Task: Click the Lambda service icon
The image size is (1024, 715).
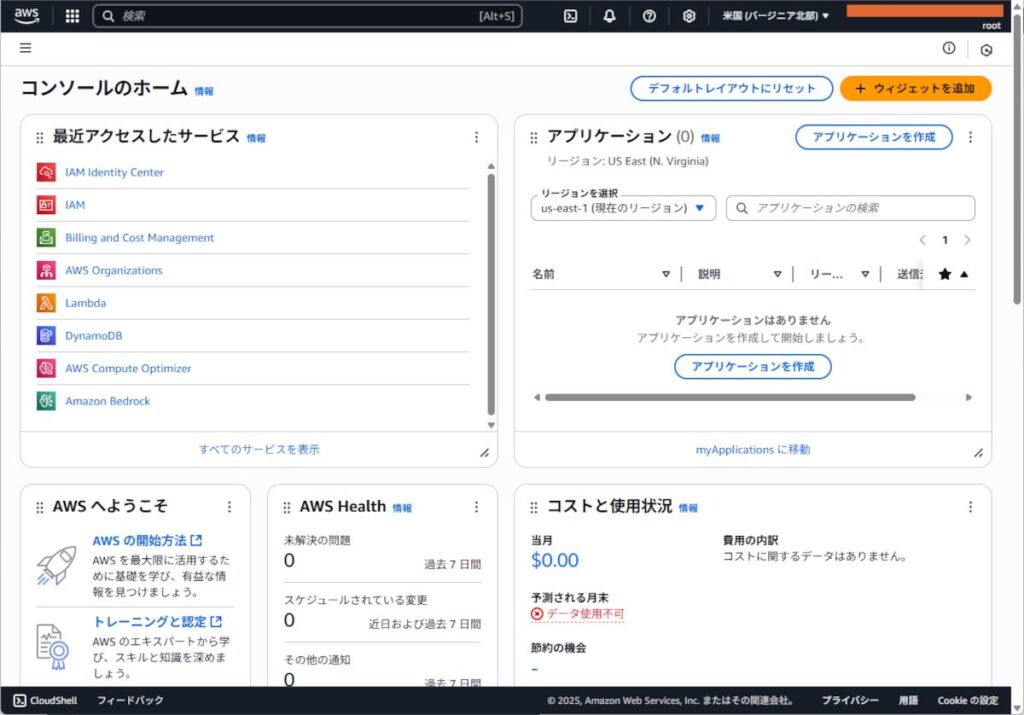Action: 46,303
